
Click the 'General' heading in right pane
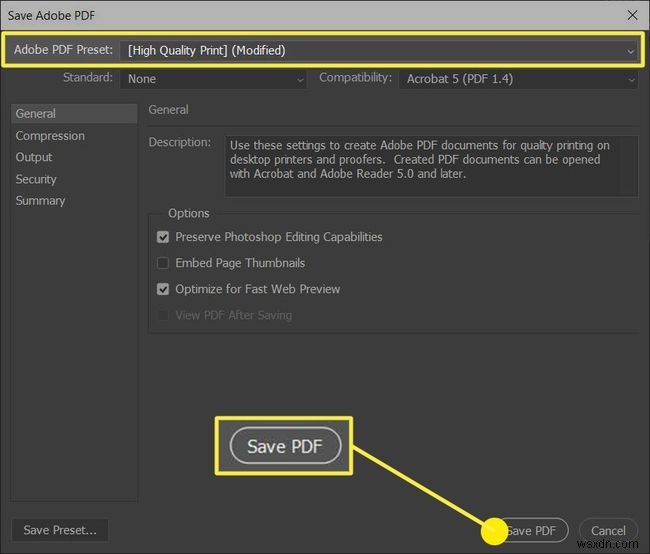coord(168,109)
